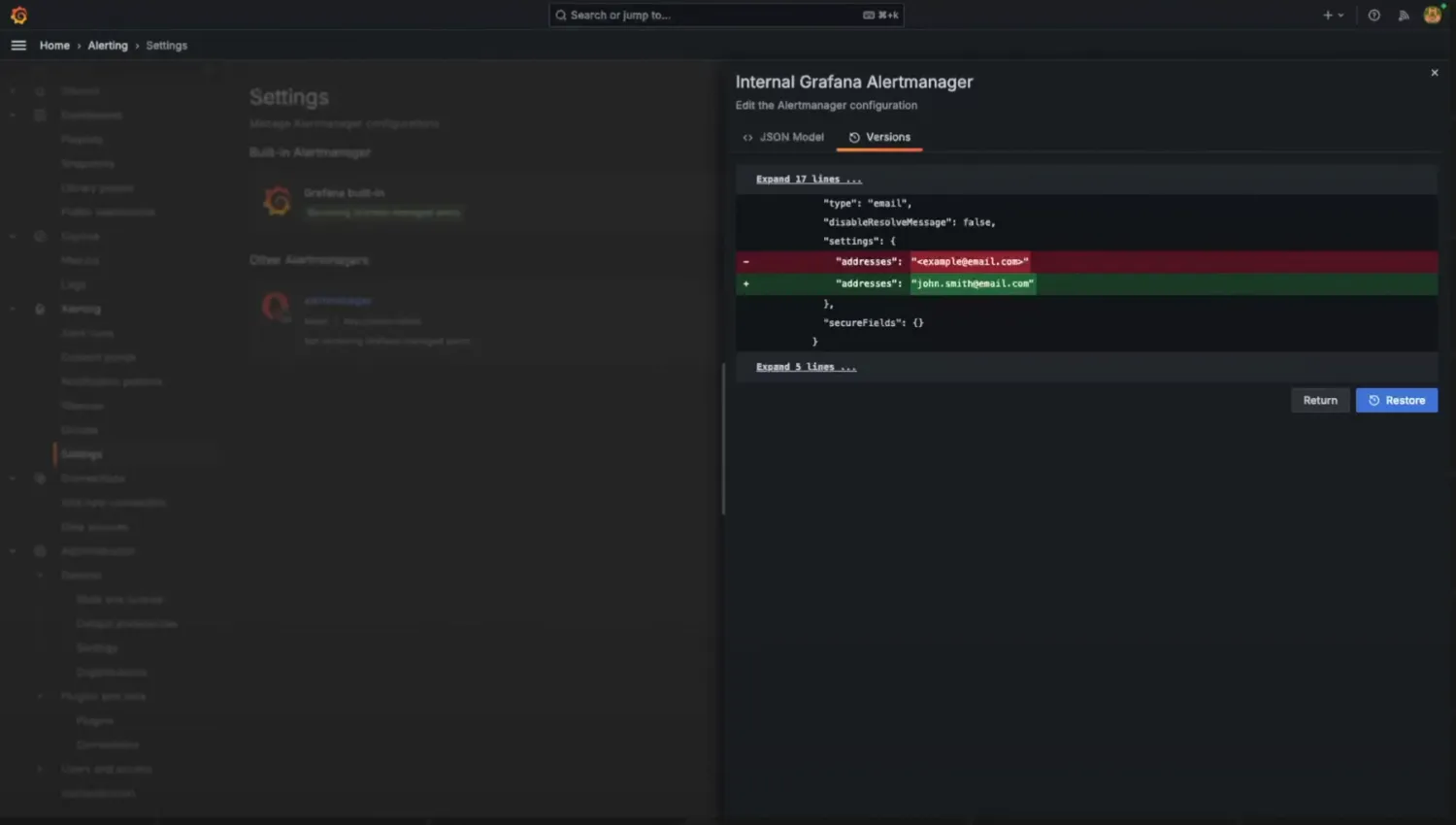Viewport: 1456px width, 825px height.
Task: Expand 17 hidden lines in diff
Action: [x=809, y=180]
